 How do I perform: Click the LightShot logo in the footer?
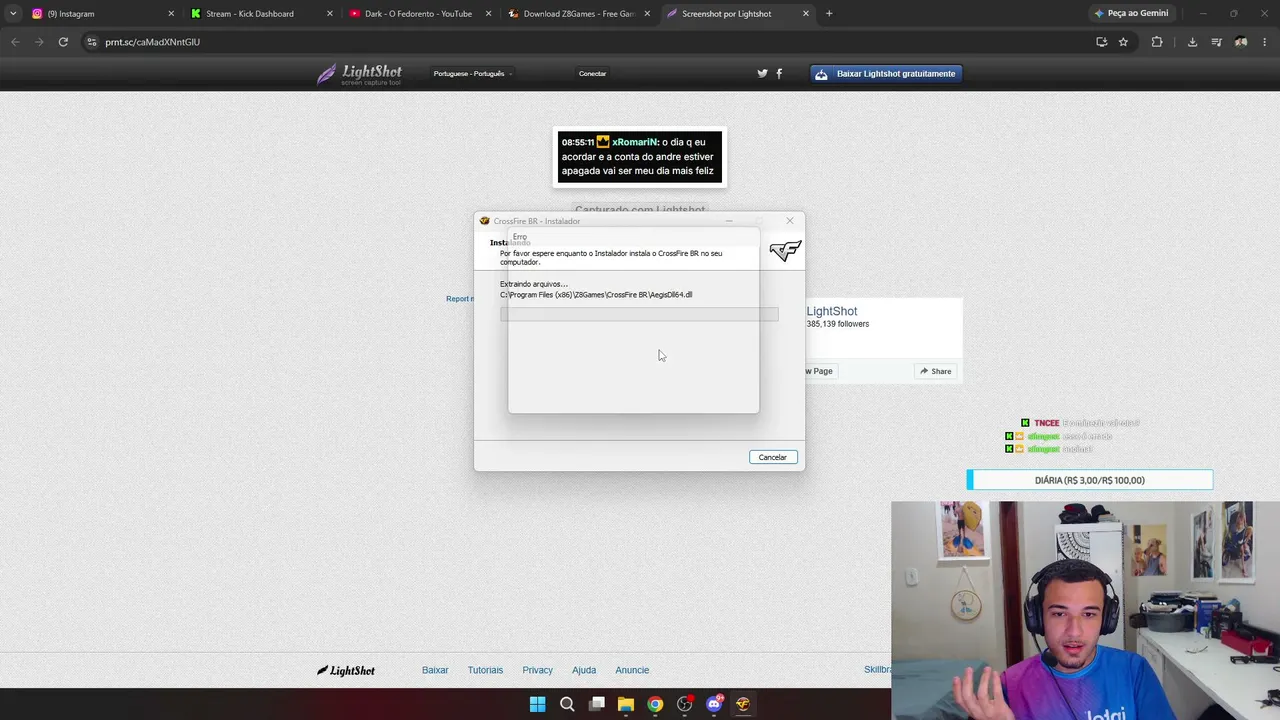(346, 670)
